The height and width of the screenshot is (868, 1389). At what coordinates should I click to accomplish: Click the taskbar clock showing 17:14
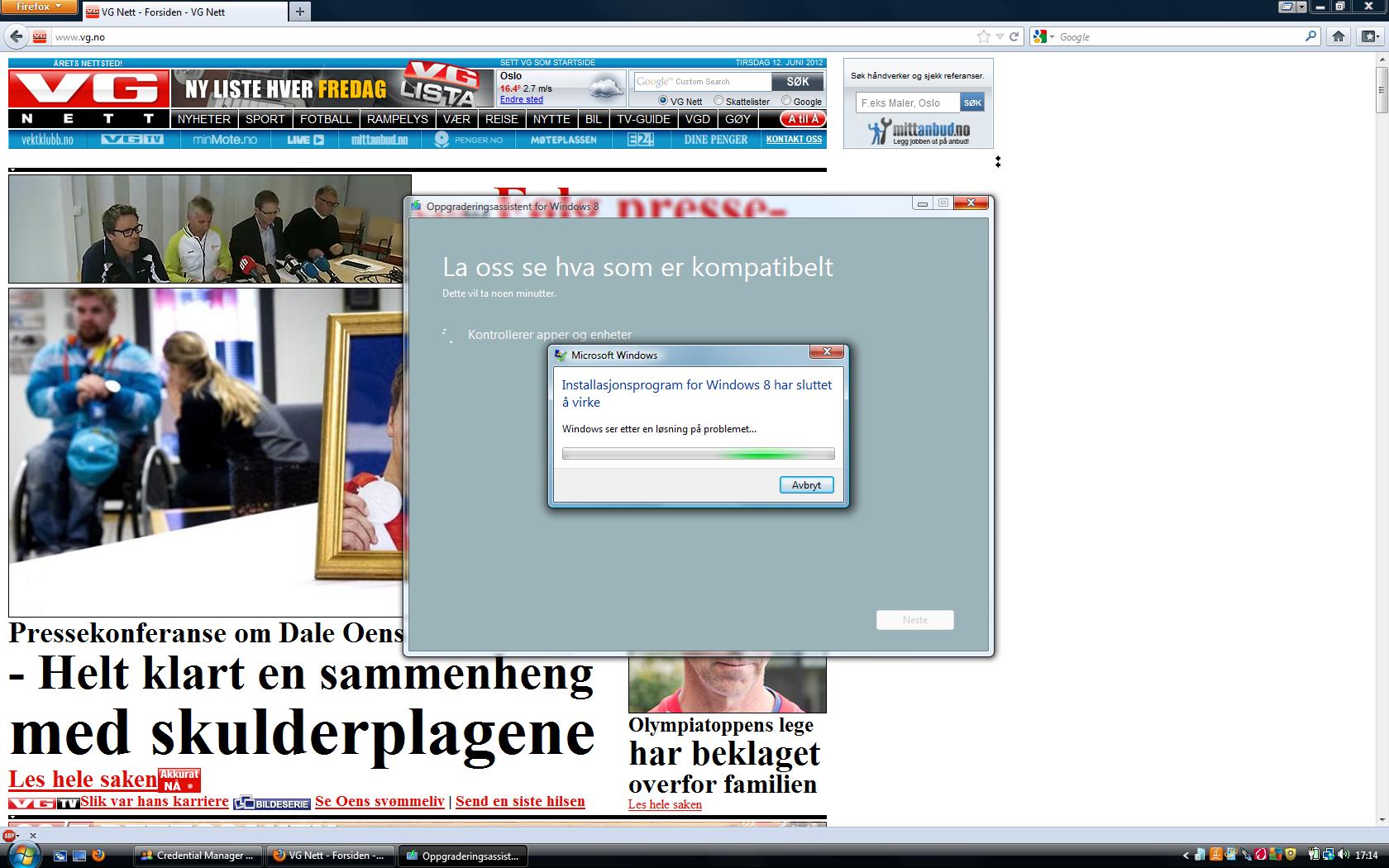[x=1367, y=856]
